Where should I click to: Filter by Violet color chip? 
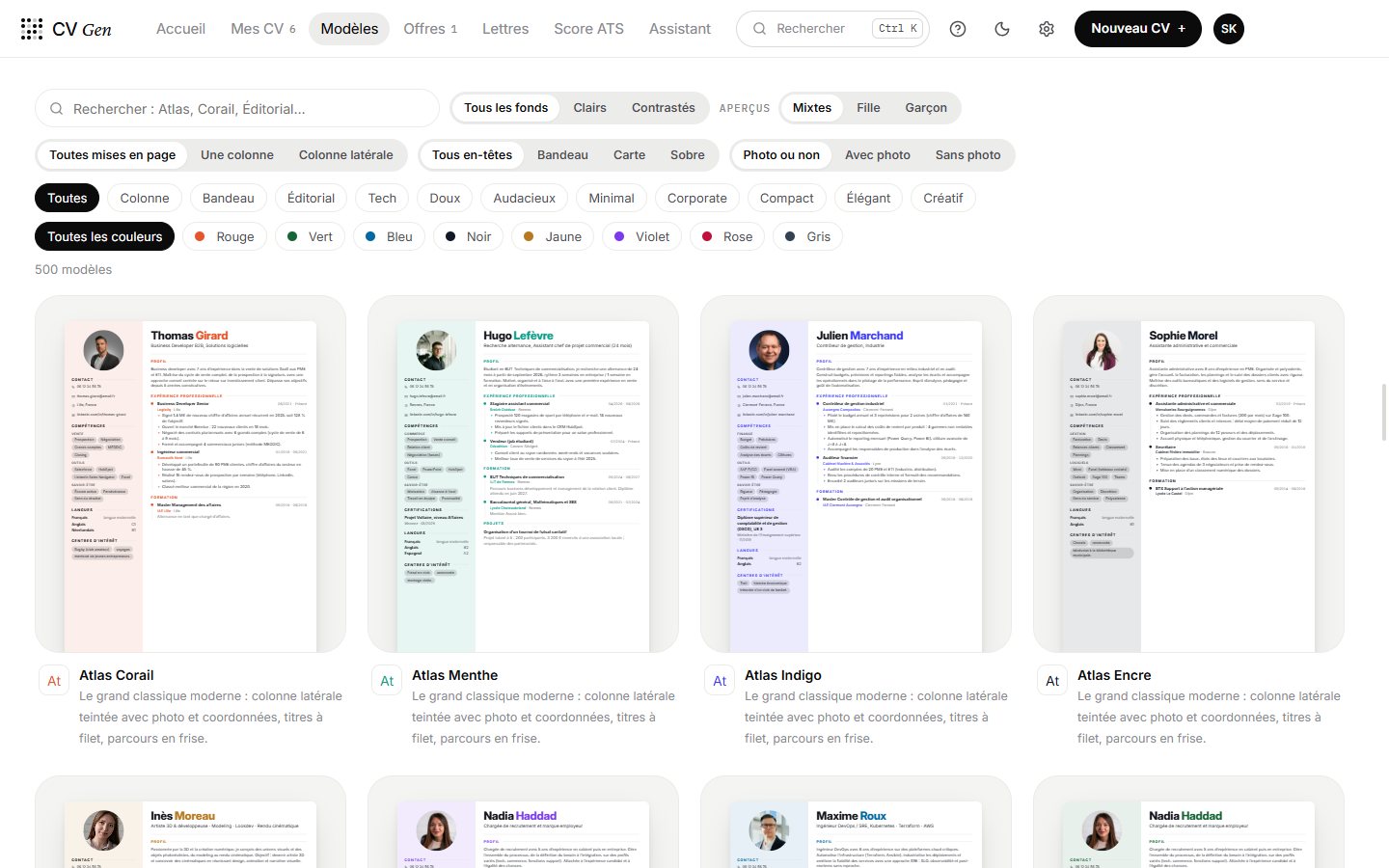pyautogui.click(x=641, y=237)
